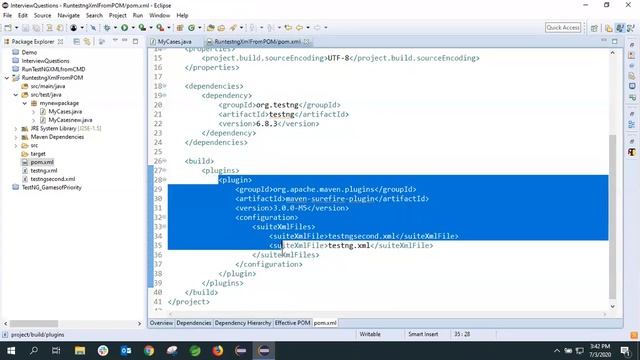Image resolution: width=640 pixels, height=360 pixels.
Task: Click the Last Edit Location icon
Action: tap(288, 28)
